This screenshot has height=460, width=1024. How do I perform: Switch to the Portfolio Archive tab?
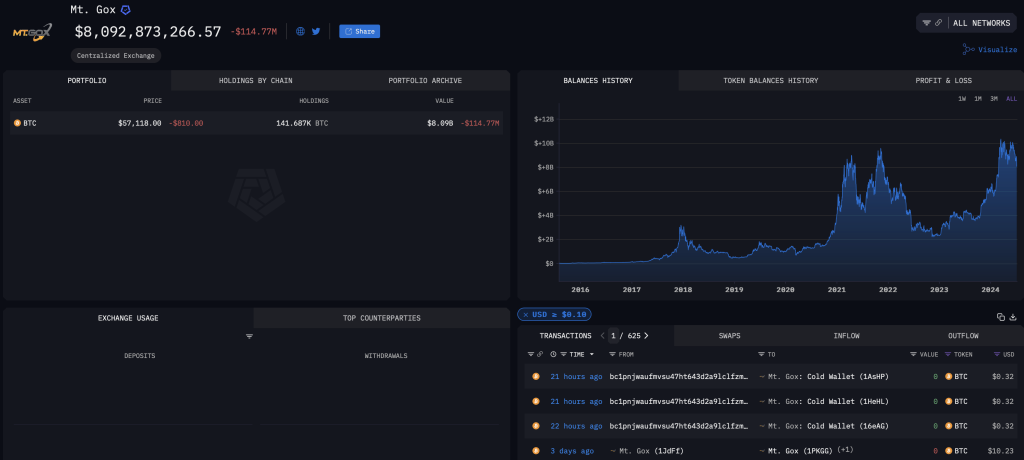[x=425, y=80]
